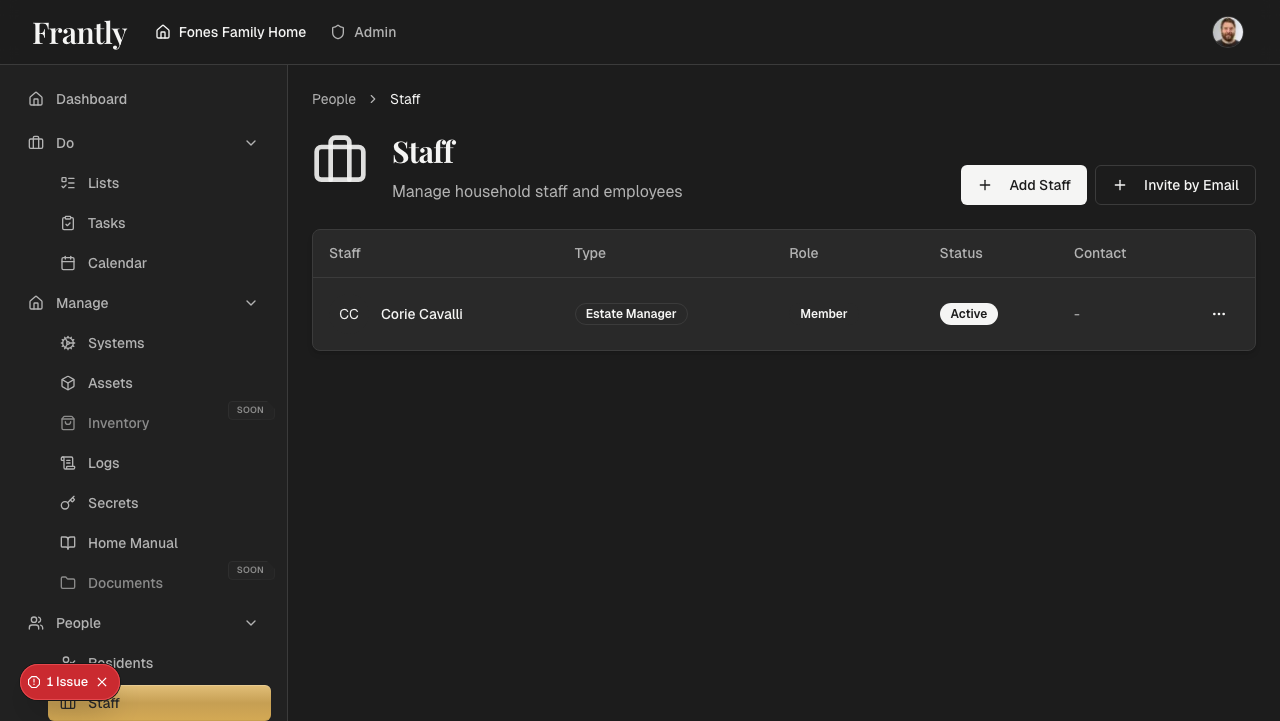This screenshot has width=1280, height=721.
Task: Open the Dashboard from the sidebar
Action: point(91,99)
